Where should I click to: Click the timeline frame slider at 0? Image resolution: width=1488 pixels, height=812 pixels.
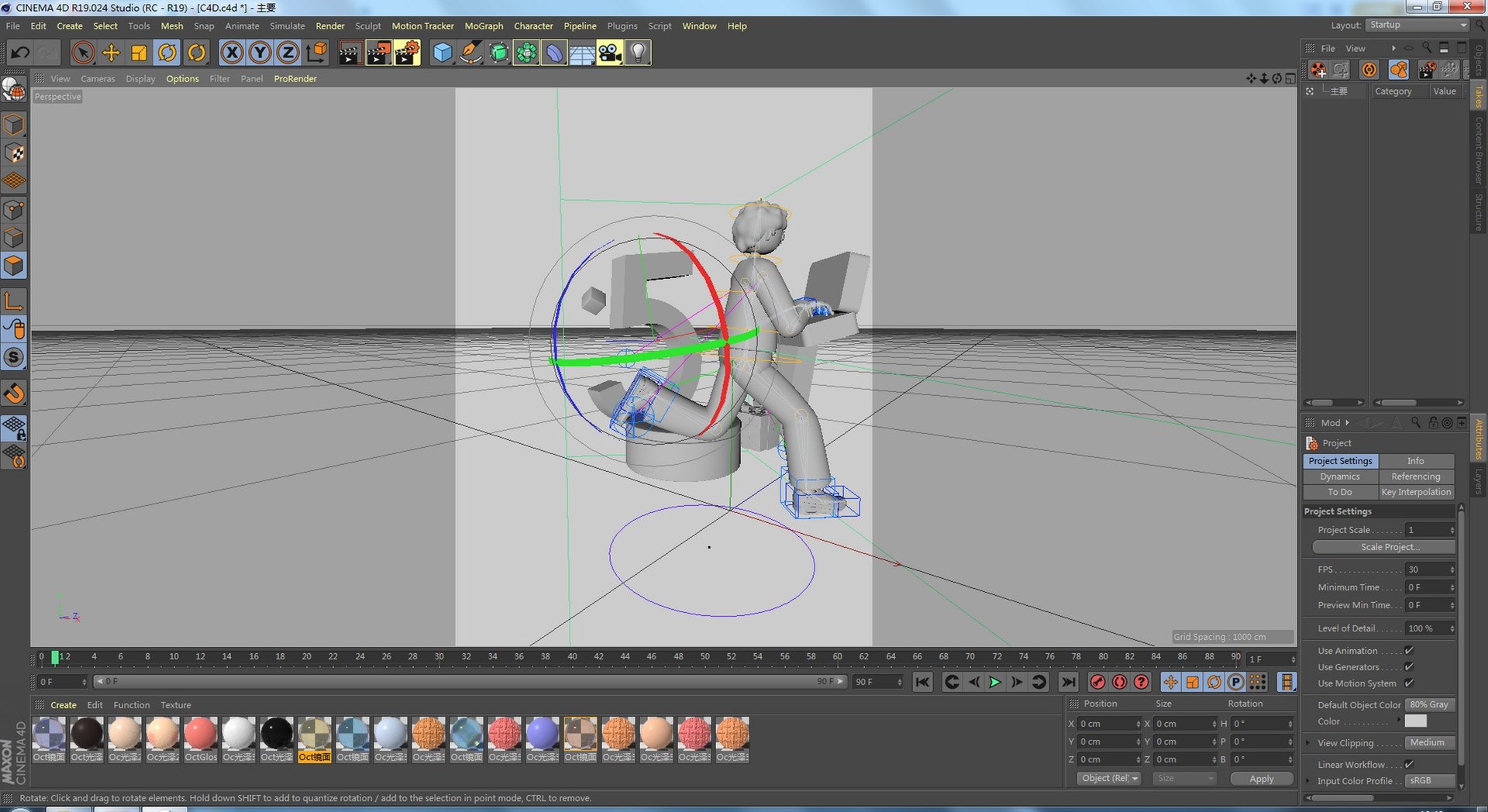(x=55, y=658)
